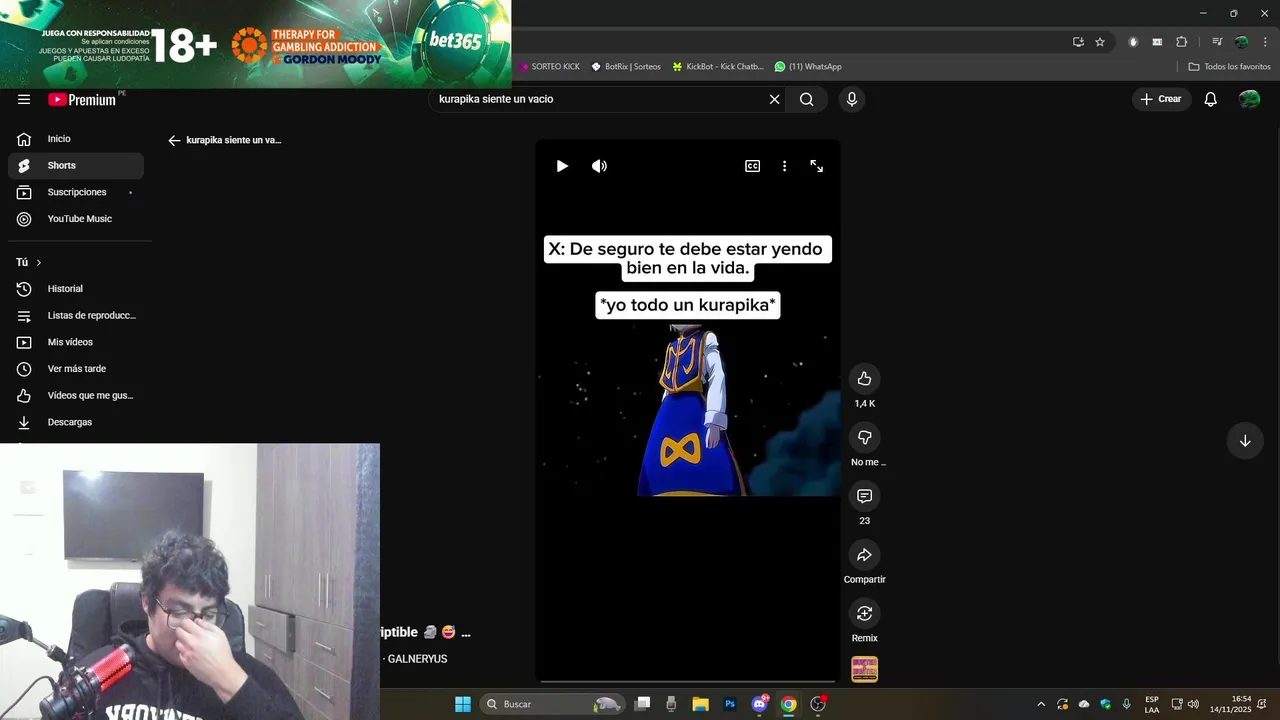The height and width of the screenshot is (720, 1280).
Task: Open the 23 comments panel
Action: tap(865, 496)
